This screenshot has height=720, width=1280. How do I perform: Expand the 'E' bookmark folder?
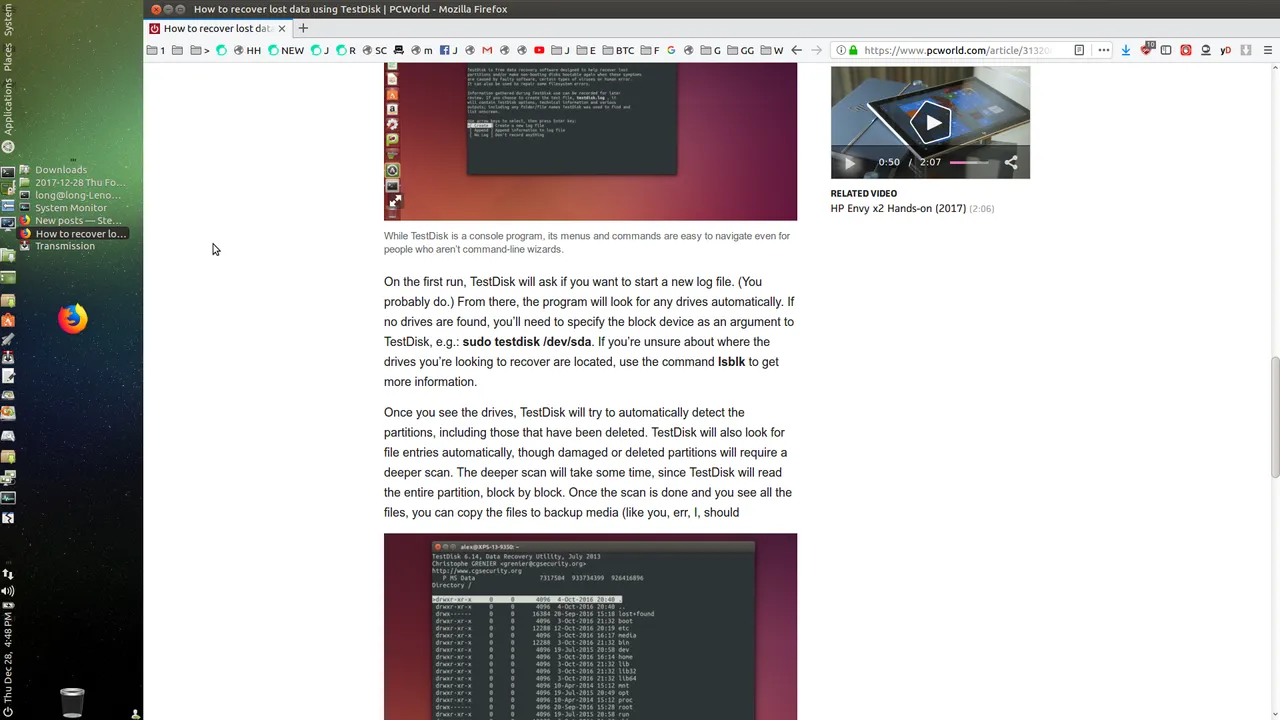(586, 50)
